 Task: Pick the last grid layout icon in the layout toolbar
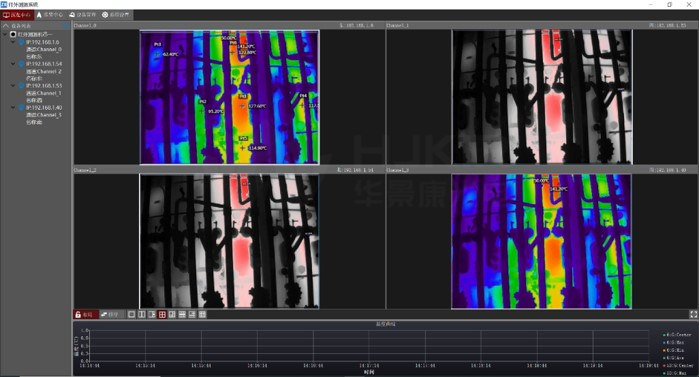tap(202, 315)
